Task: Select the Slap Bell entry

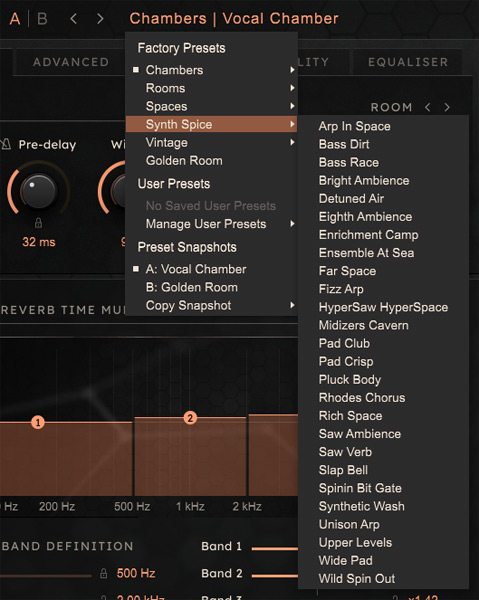Action: [383, 470]
